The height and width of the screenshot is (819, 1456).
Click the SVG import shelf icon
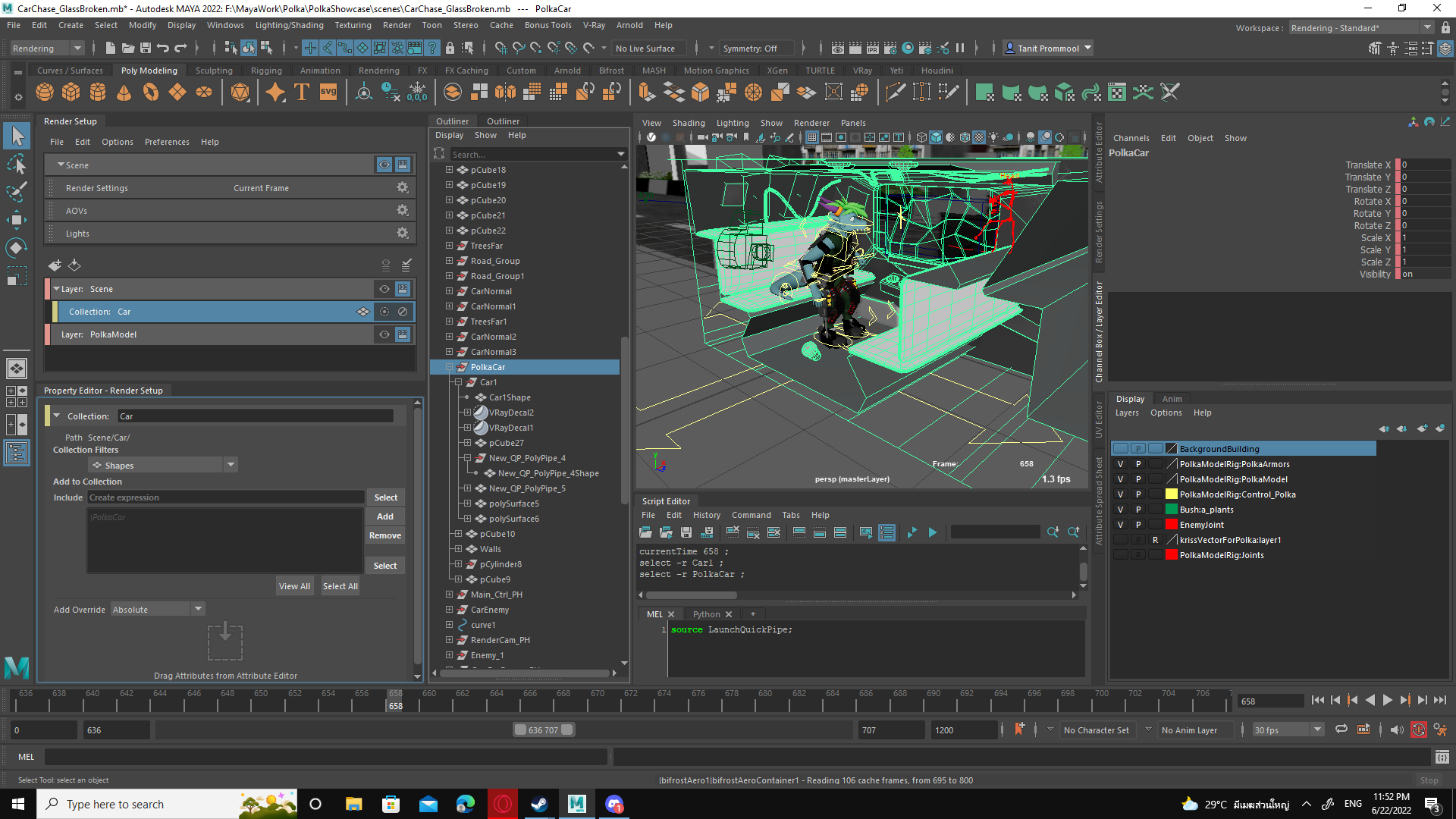(328, 93)
